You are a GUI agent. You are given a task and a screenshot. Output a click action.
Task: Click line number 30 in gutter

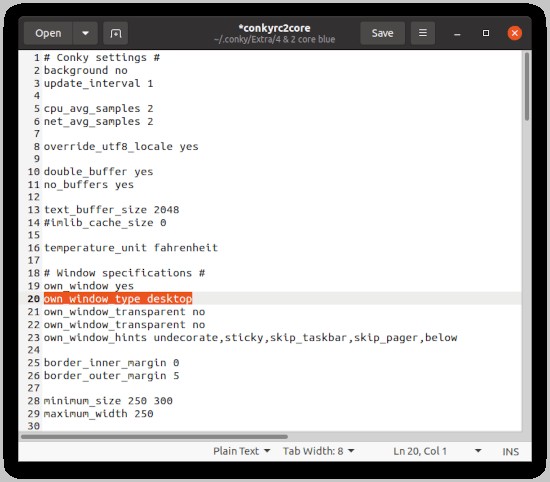tap(34, 426)
